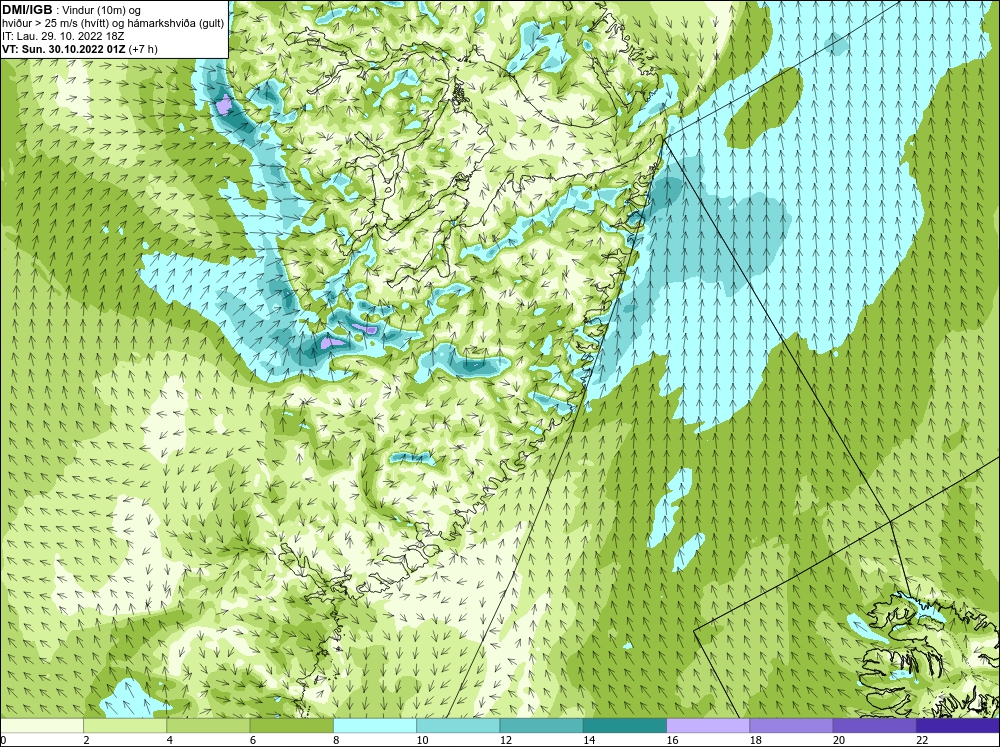Click the legend scale label '8'
This screenshot has height=747, width=1000.
click(x=336, y=740)
